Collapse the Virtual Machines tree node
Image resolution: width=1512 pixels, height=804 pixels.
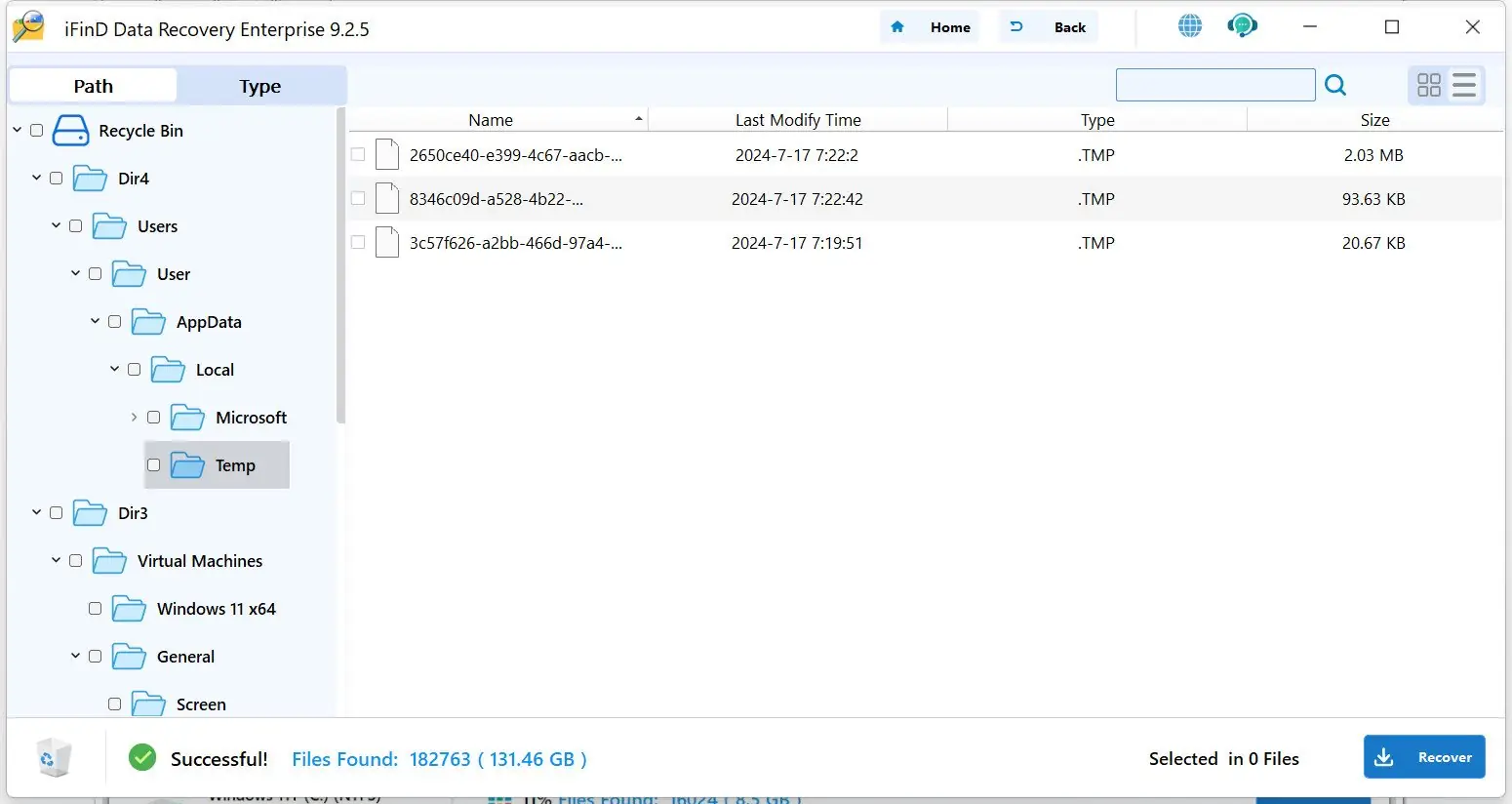(57, 560)
